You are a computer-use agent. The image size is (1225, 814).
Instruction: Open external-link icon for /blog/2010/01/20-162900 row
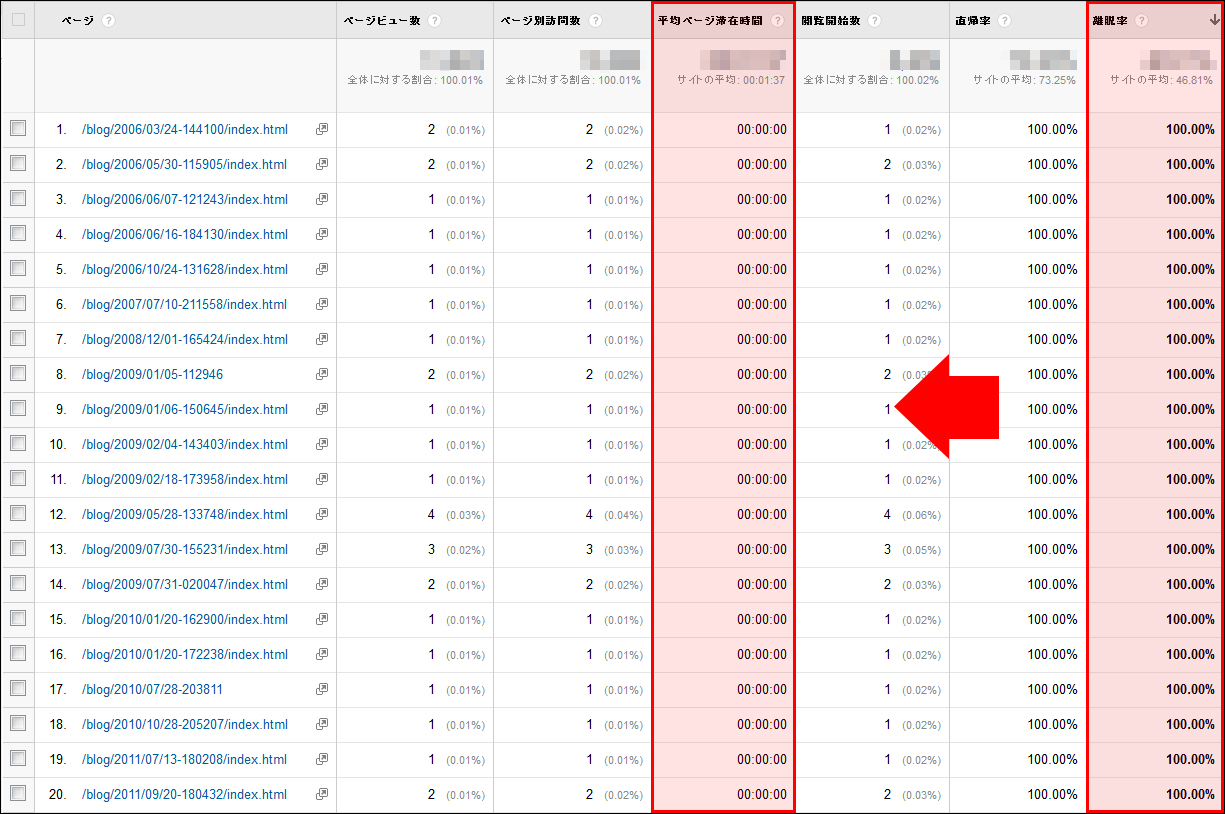(x=322, y=619)
